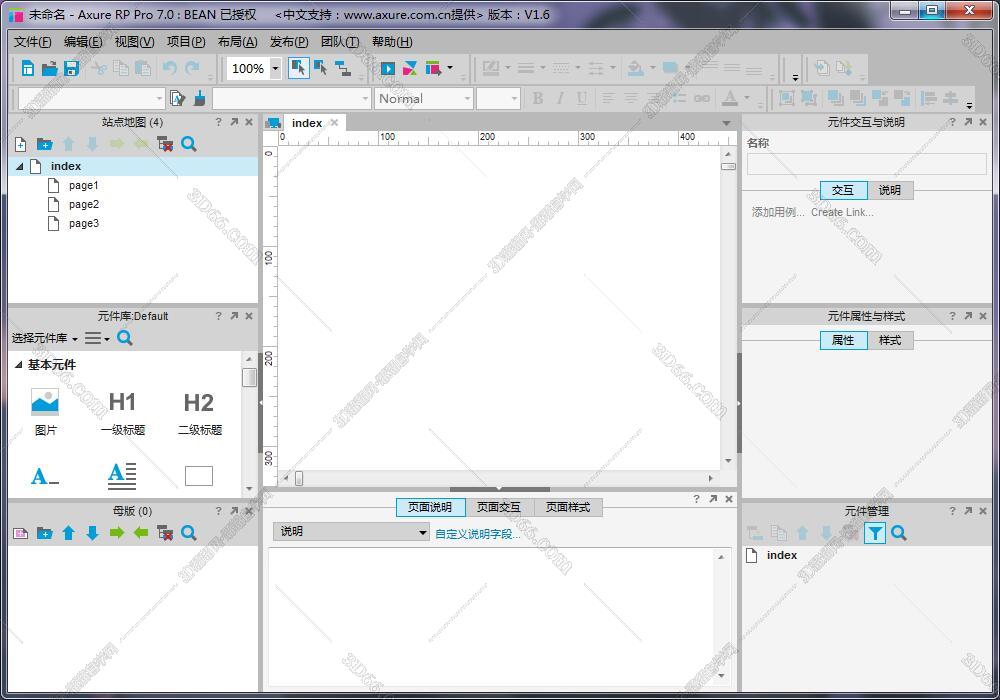This screenshot has width=1000, height=700.
Task: Open the 发布(P) menu
Action: (x=290, y=41)
